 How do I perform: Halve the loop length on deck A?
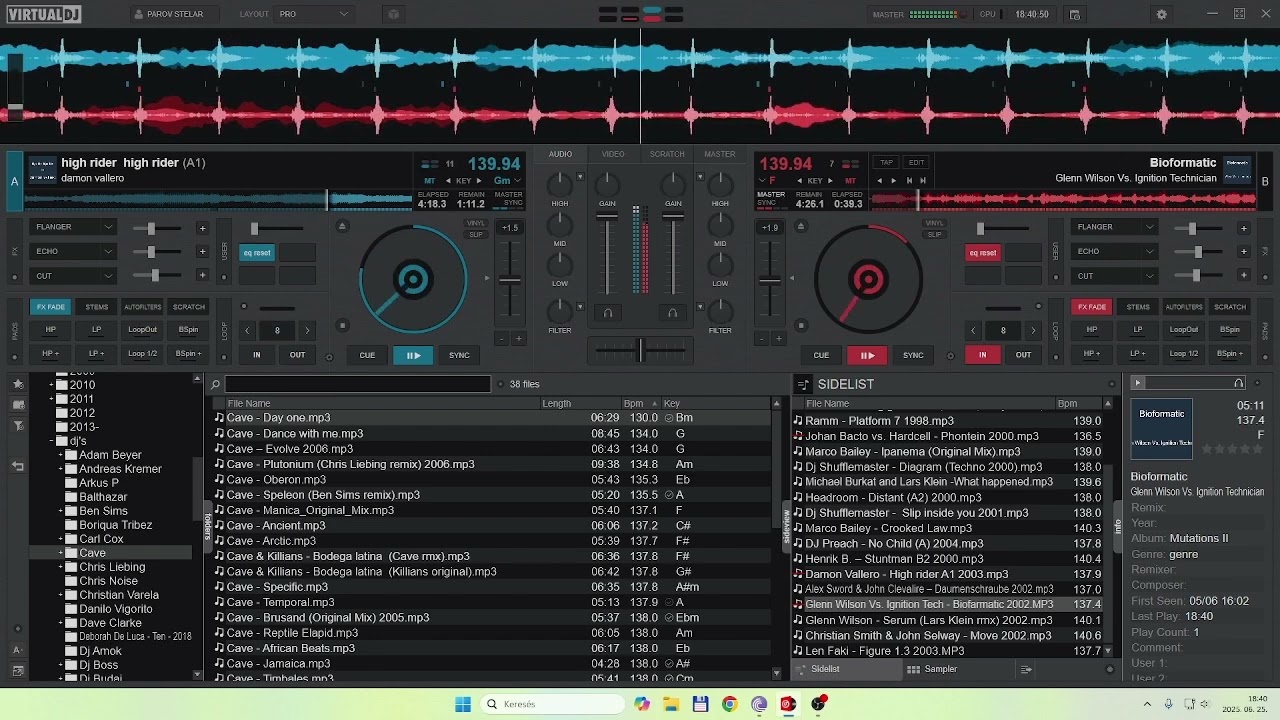point(247,330)
